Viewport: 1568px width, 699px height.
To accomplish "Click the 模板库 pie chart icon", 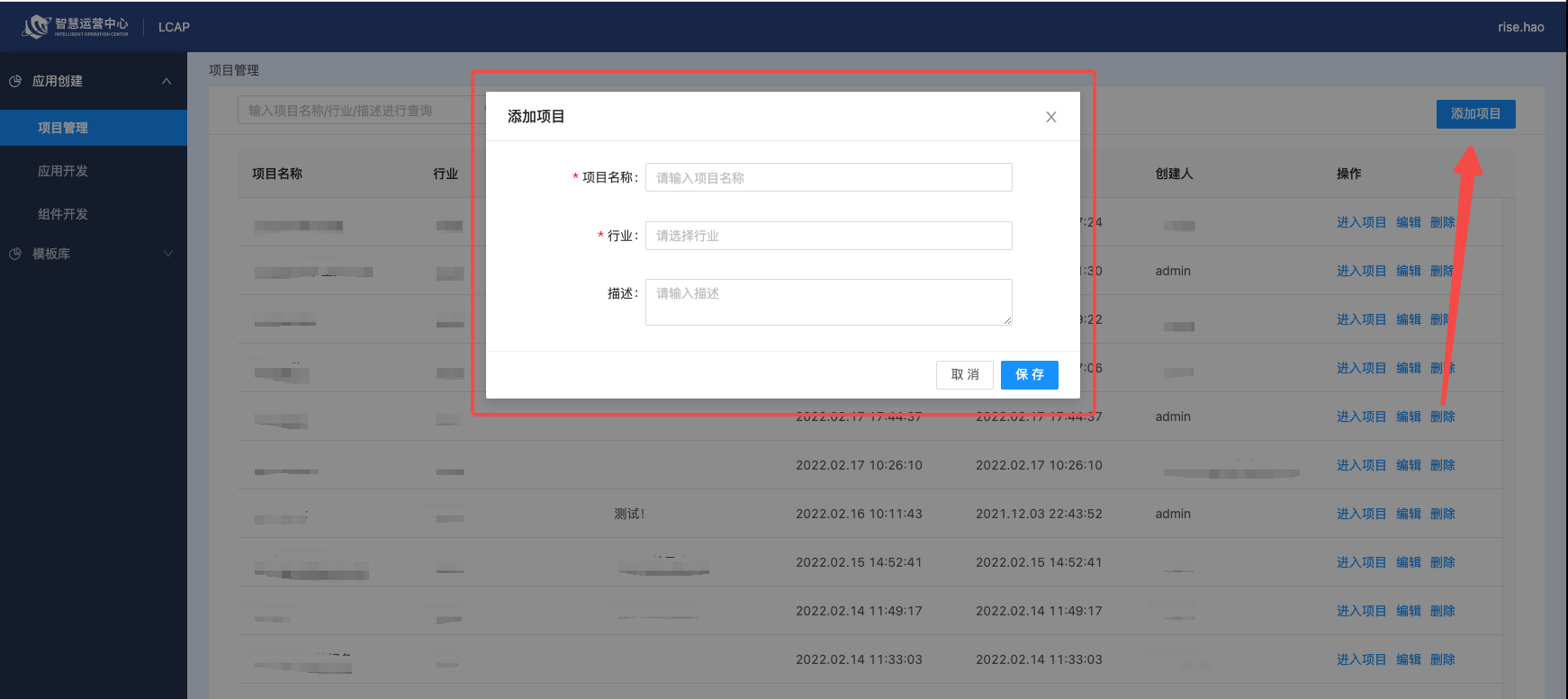I will [15, 254].
